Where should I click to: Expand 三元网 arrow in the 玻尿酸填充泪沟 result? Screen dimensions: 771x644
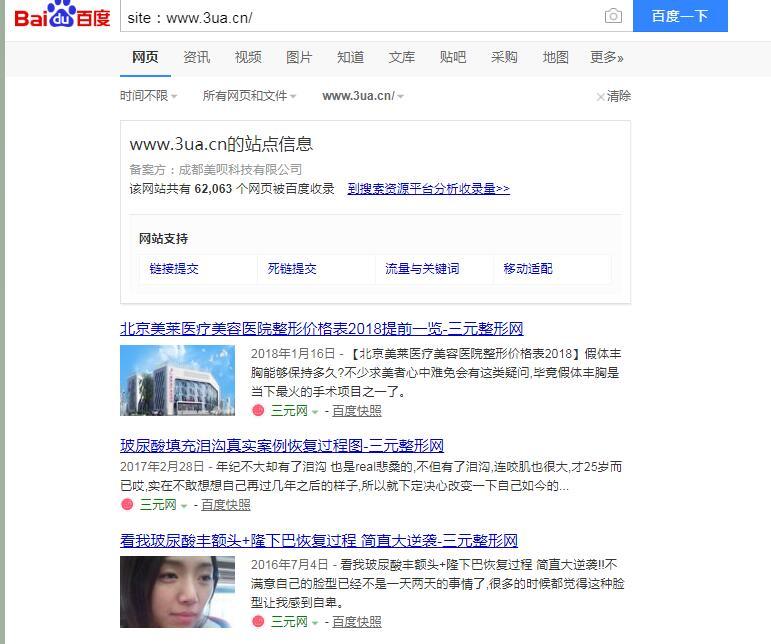[184, 506]
